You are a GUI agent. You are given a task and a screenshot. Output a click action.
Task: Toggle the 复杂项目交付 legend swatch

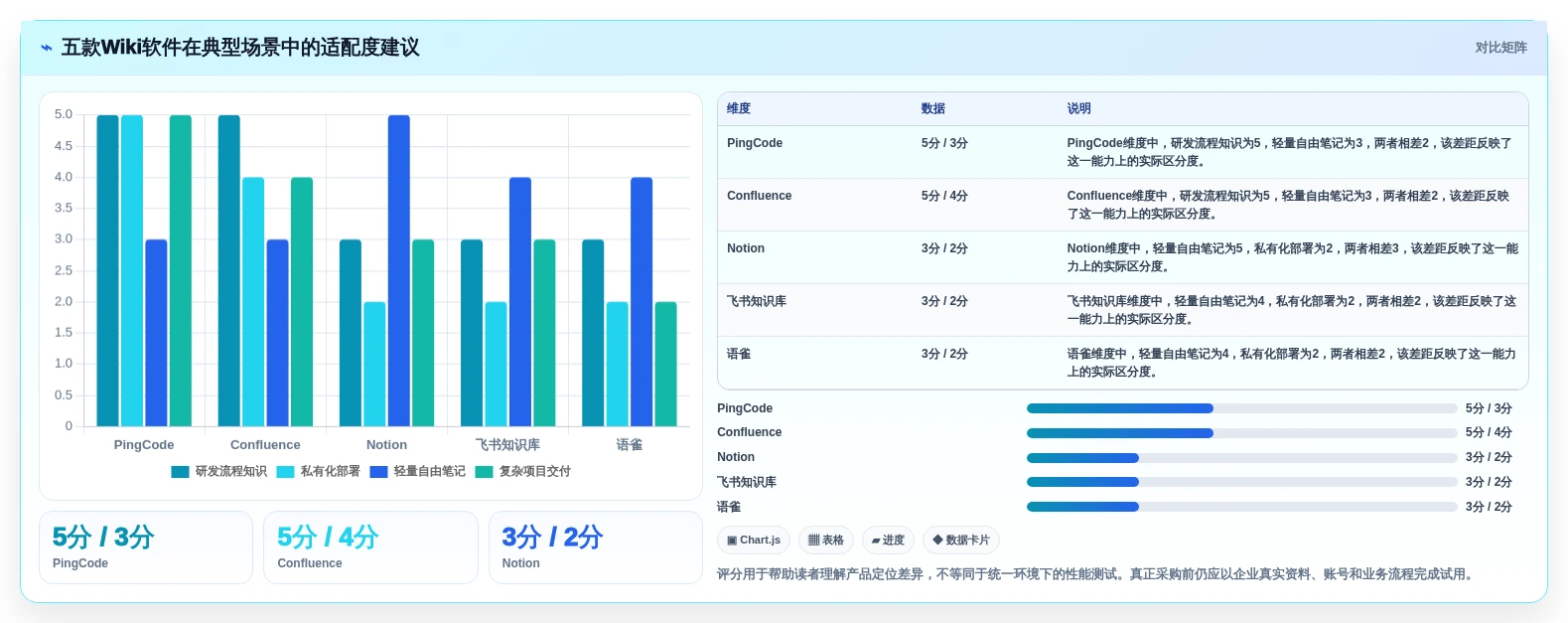pos(484,472)
